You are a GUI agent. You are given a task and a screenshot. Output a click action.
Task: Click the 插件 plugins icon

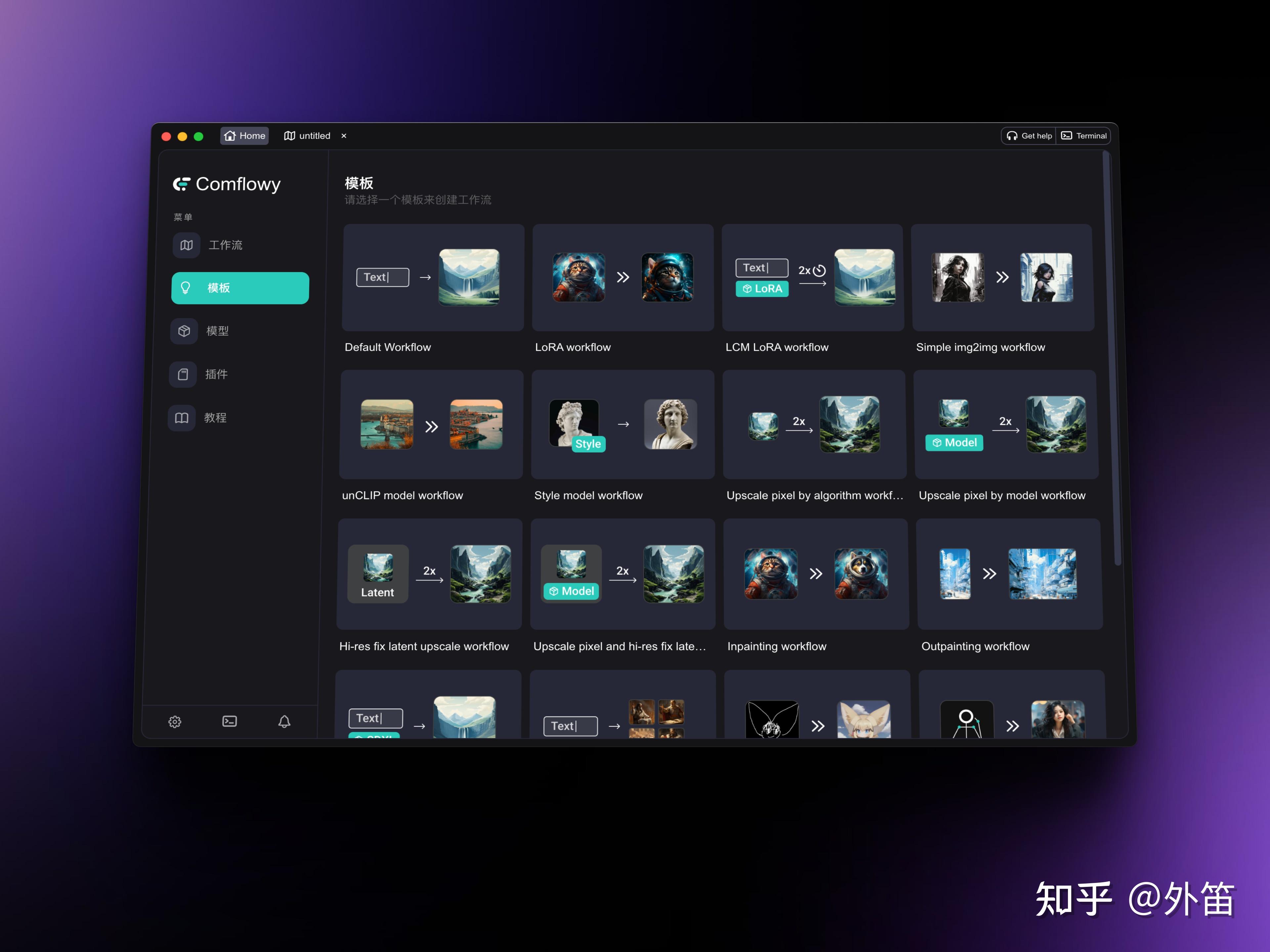coord(183,374)
